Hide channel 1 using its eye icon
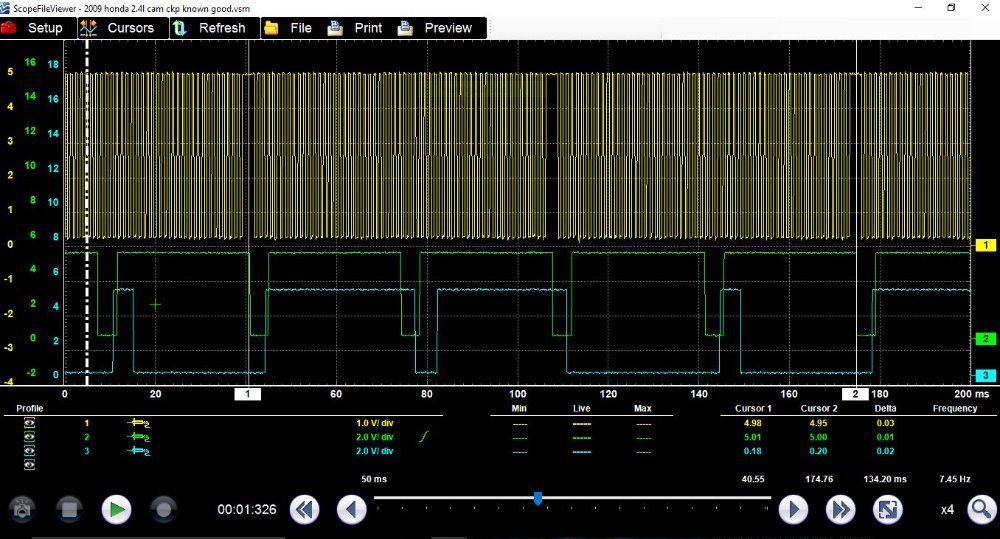This screenshot has height=539, width=1000. tap(29, 423)
